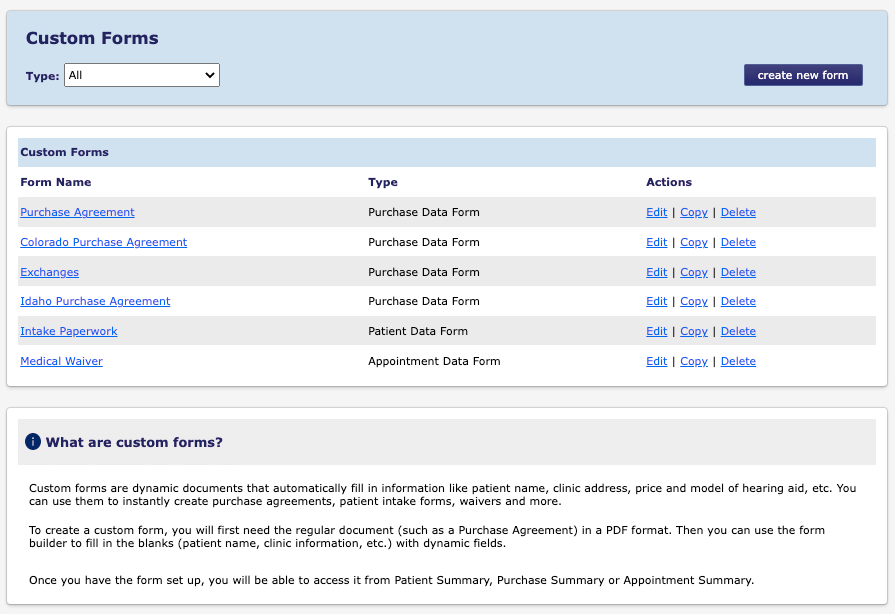Open the Medical Waiver form

[61, 361]
